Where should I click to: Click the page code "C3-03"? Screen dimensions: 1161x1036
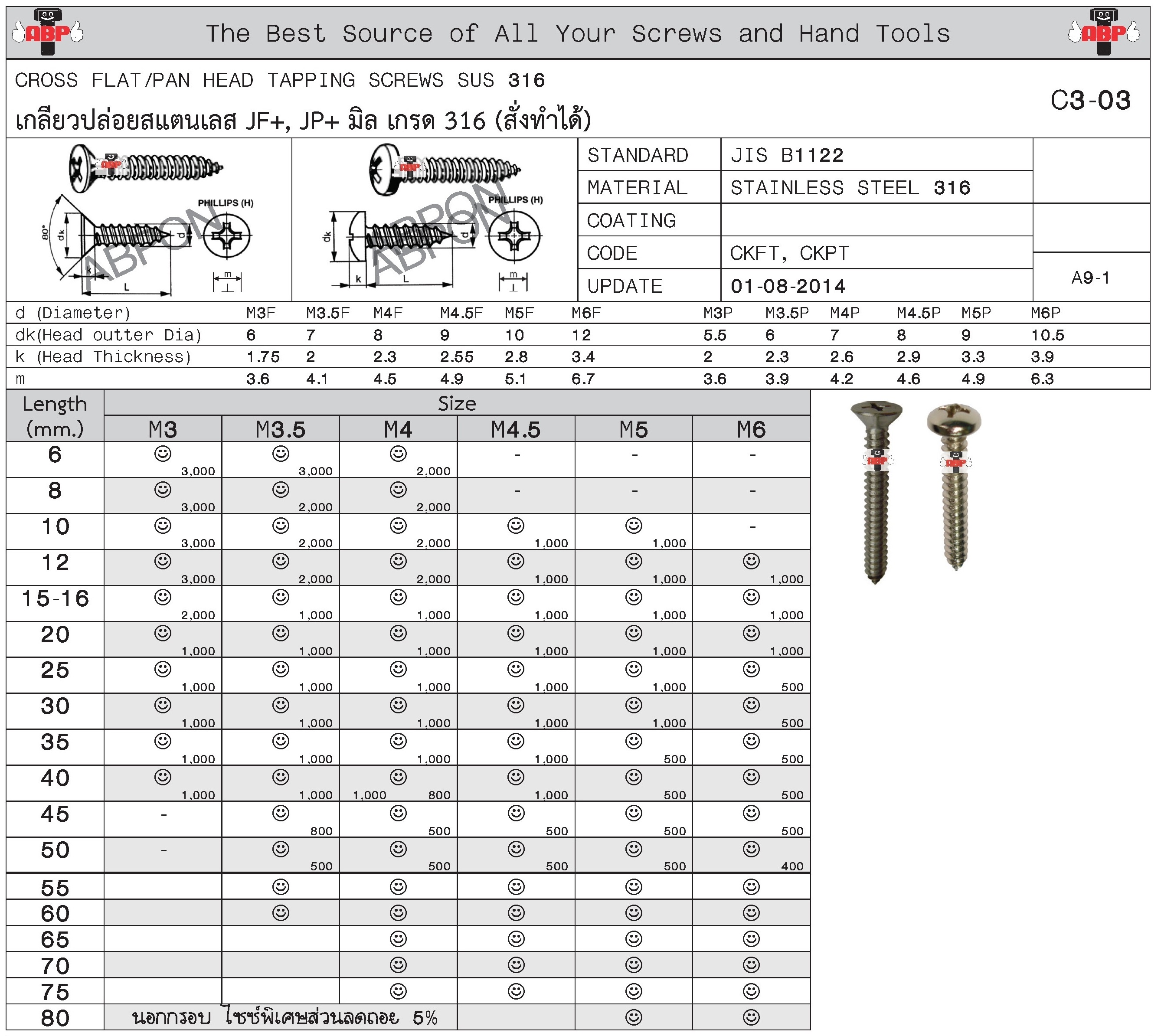1092,101
